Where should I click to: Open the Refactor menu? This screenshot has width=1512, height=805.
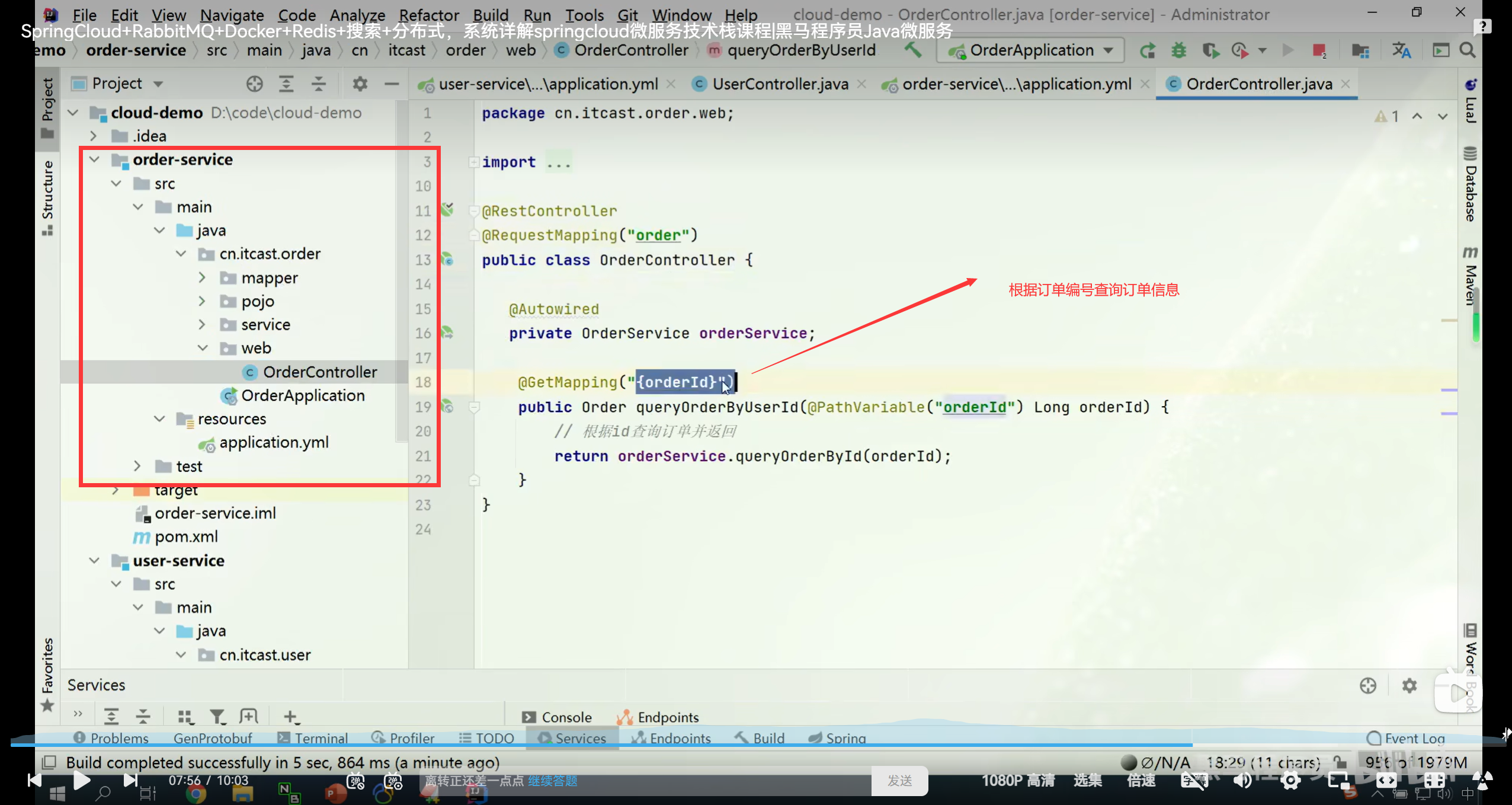[x=428, y=15]
